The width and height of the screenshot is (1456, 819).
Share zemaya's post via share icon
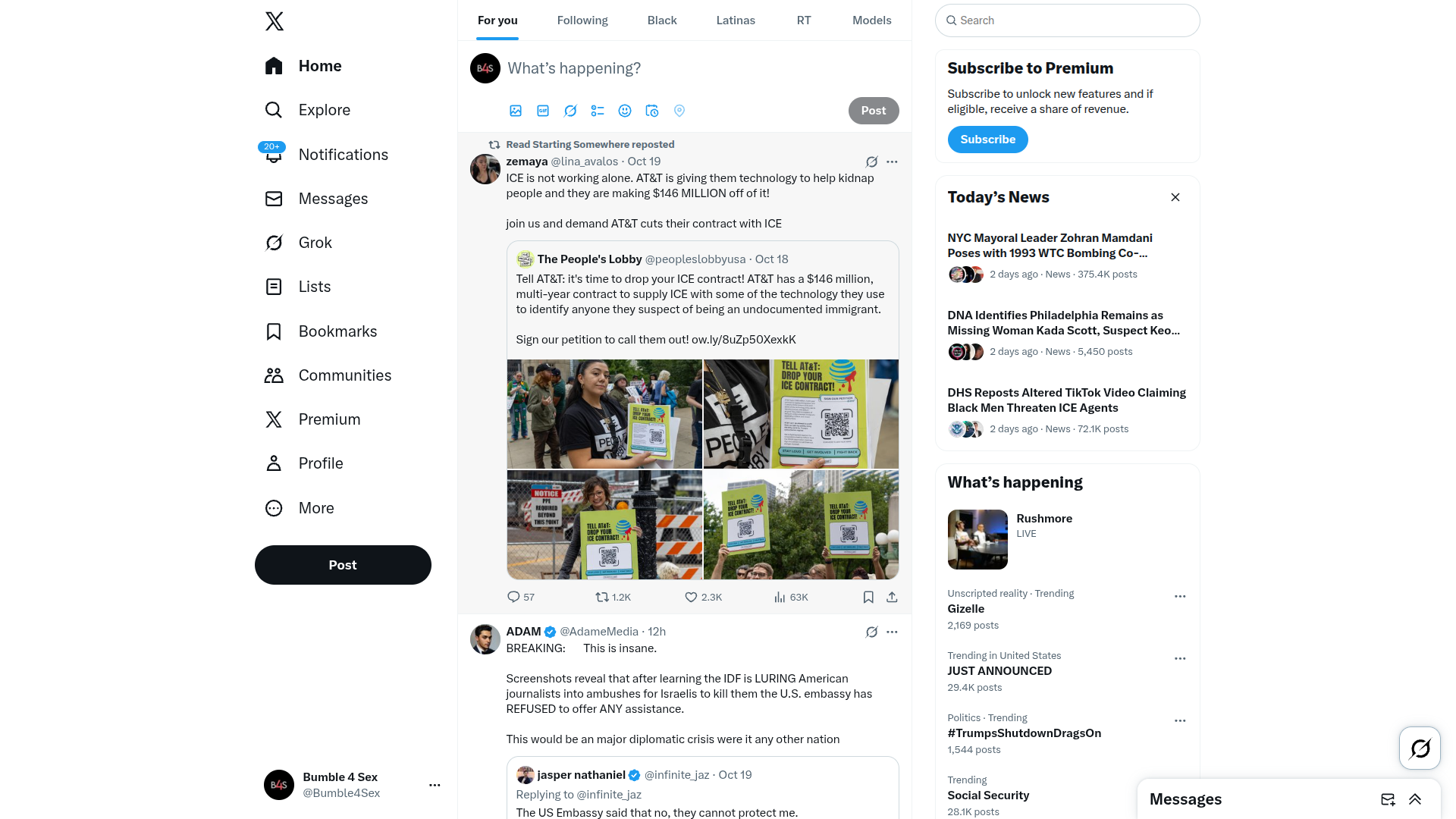tap(892, 598)
